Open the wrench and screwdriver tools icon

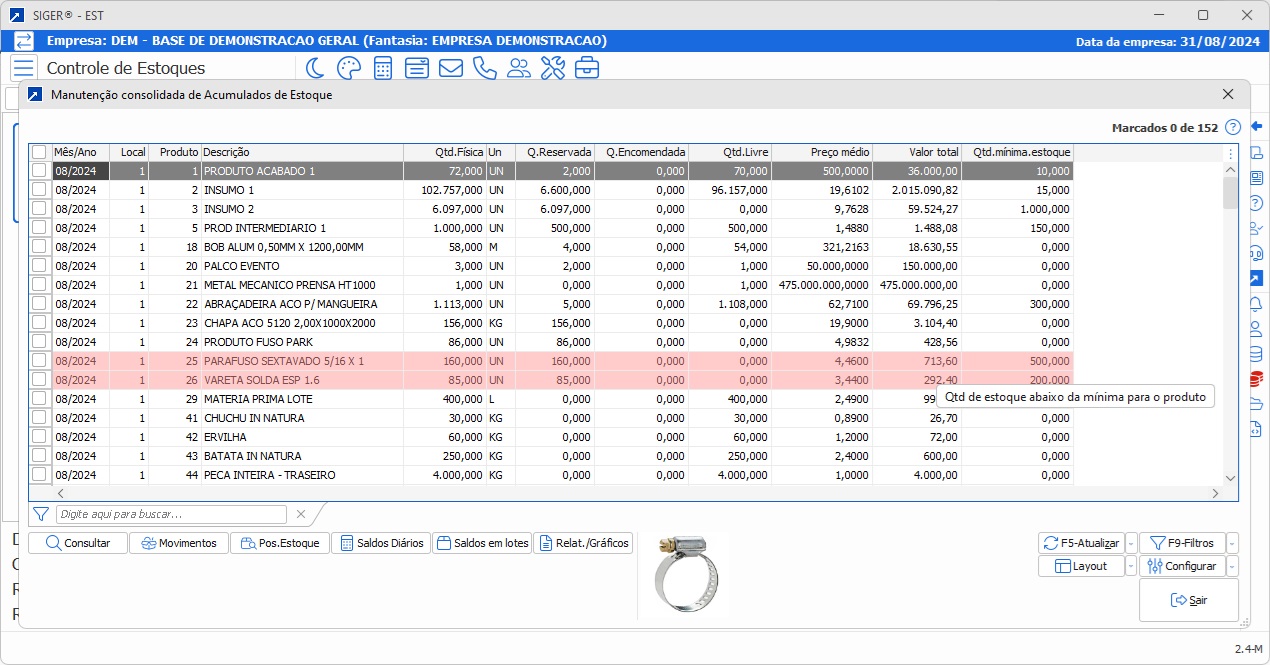(552, 68)
